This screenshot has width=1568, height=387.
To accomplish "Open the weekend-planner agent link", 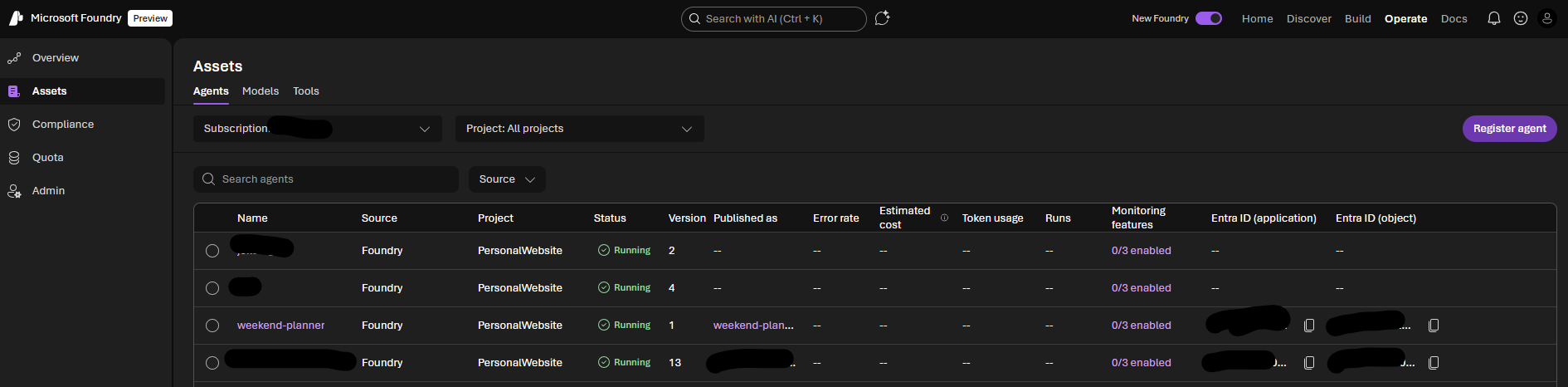I will 281,326.
